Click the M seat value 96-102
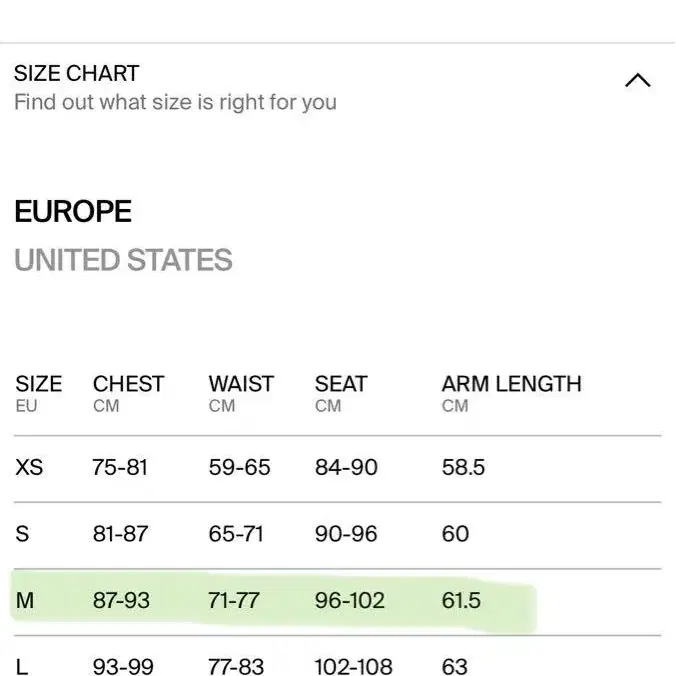The image size is (676, 676). point(349,601)
